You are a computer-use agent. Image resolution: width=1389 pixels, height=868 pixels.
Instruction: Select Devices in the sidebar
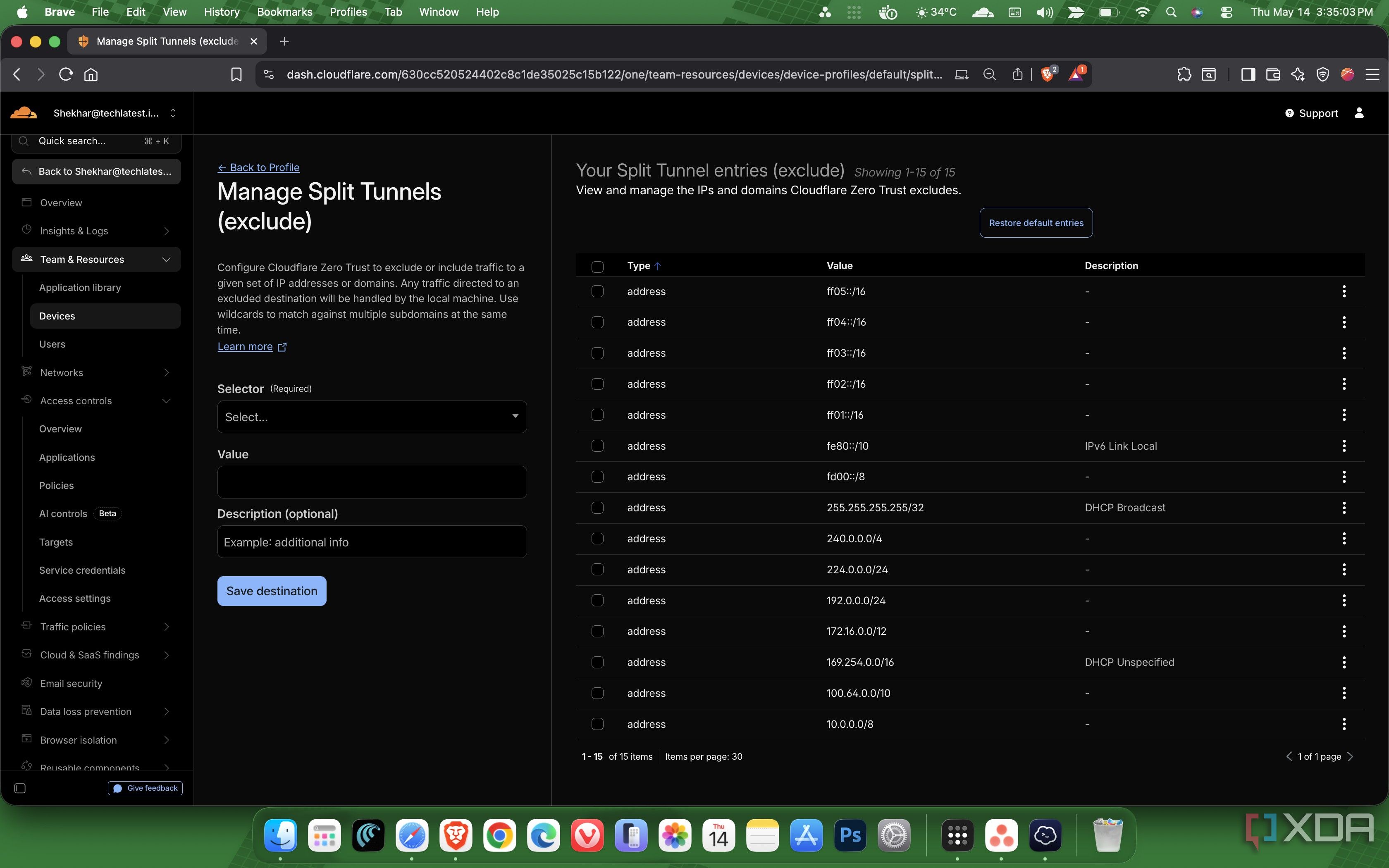[x=105, y=316]
